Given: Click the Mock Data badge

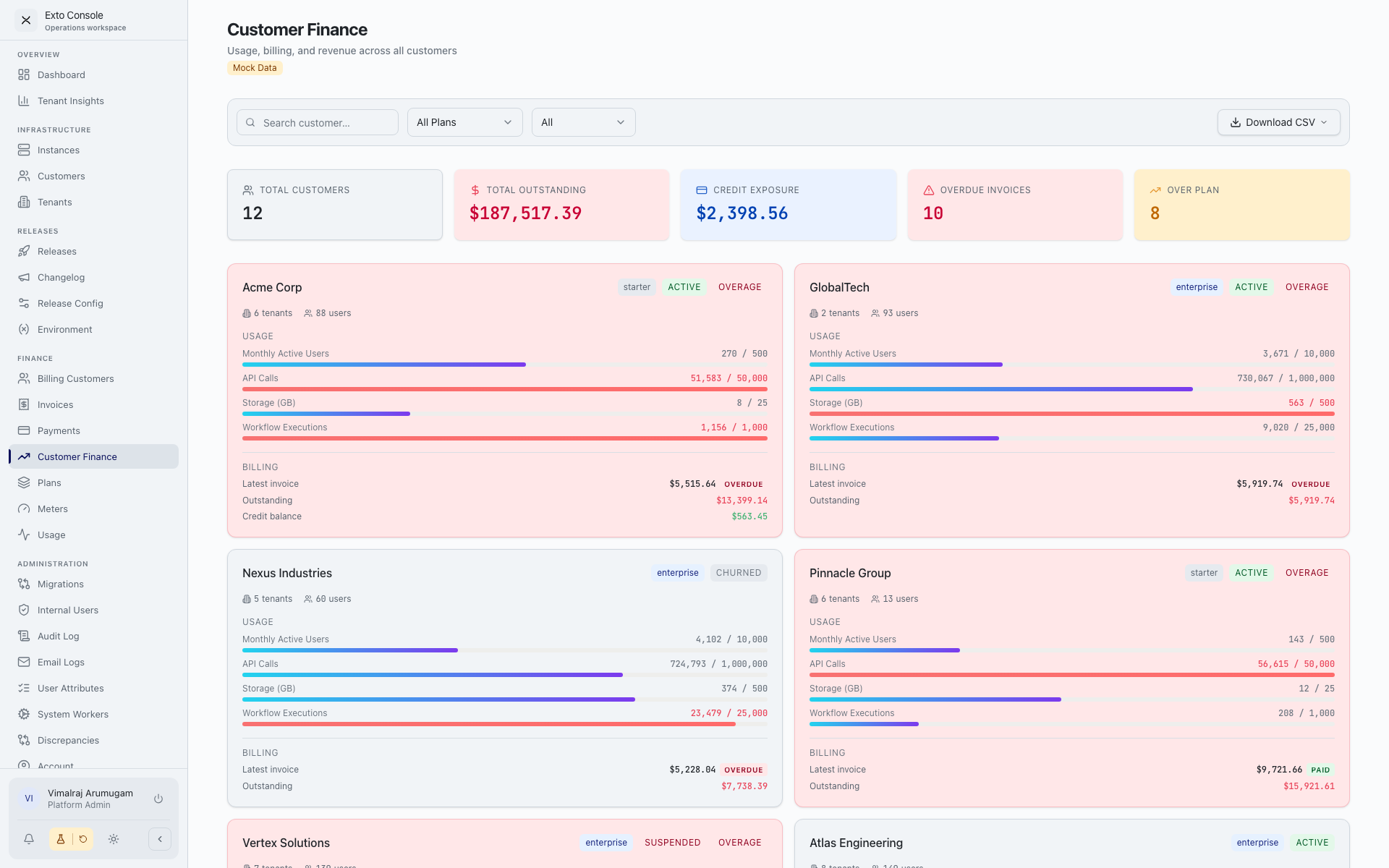Looking at the screenshot, I should coord(255,68).
